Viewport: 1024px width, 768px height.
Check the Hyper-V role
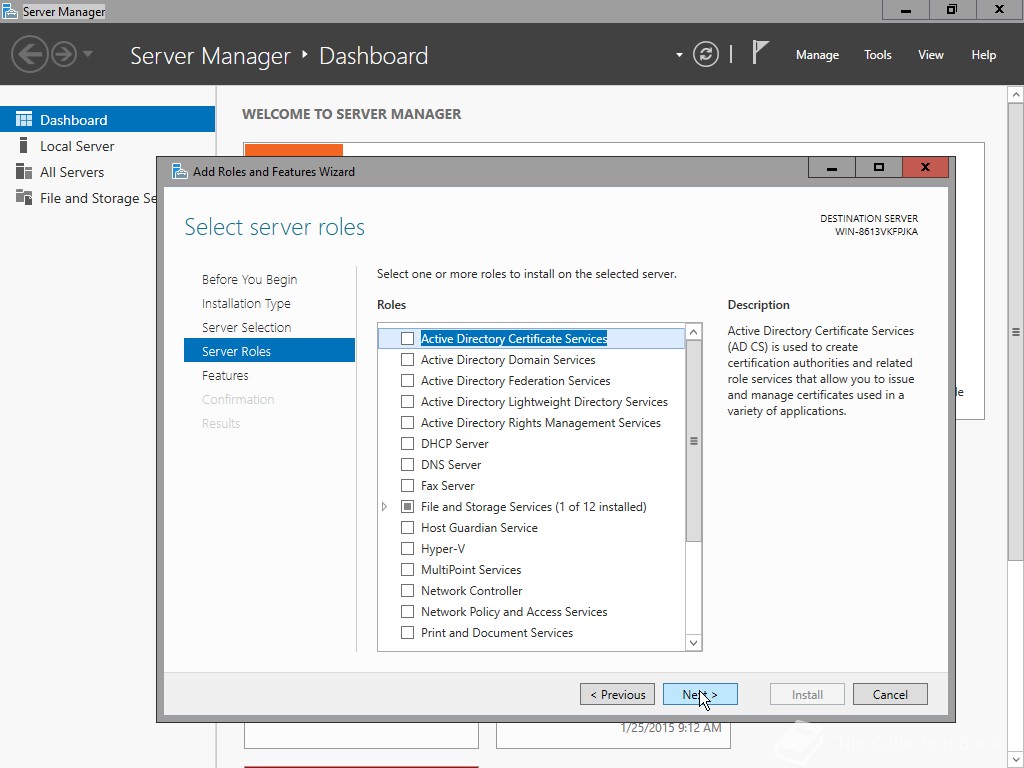pyautogui.click(x=407, y=548)
